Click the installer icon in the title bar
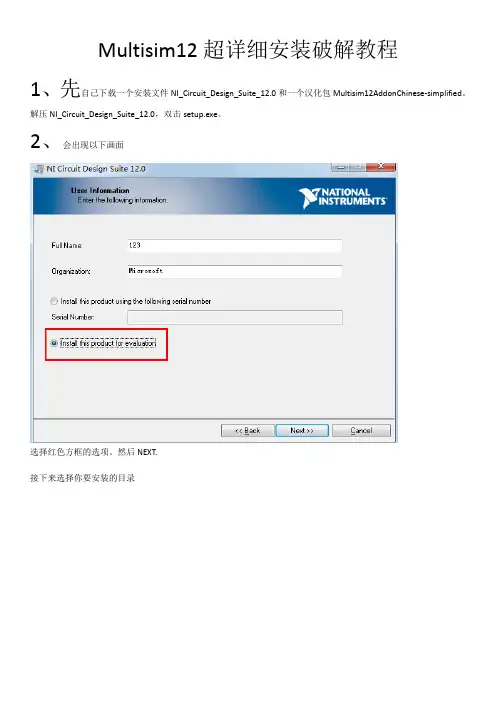 tap(39, 169)
